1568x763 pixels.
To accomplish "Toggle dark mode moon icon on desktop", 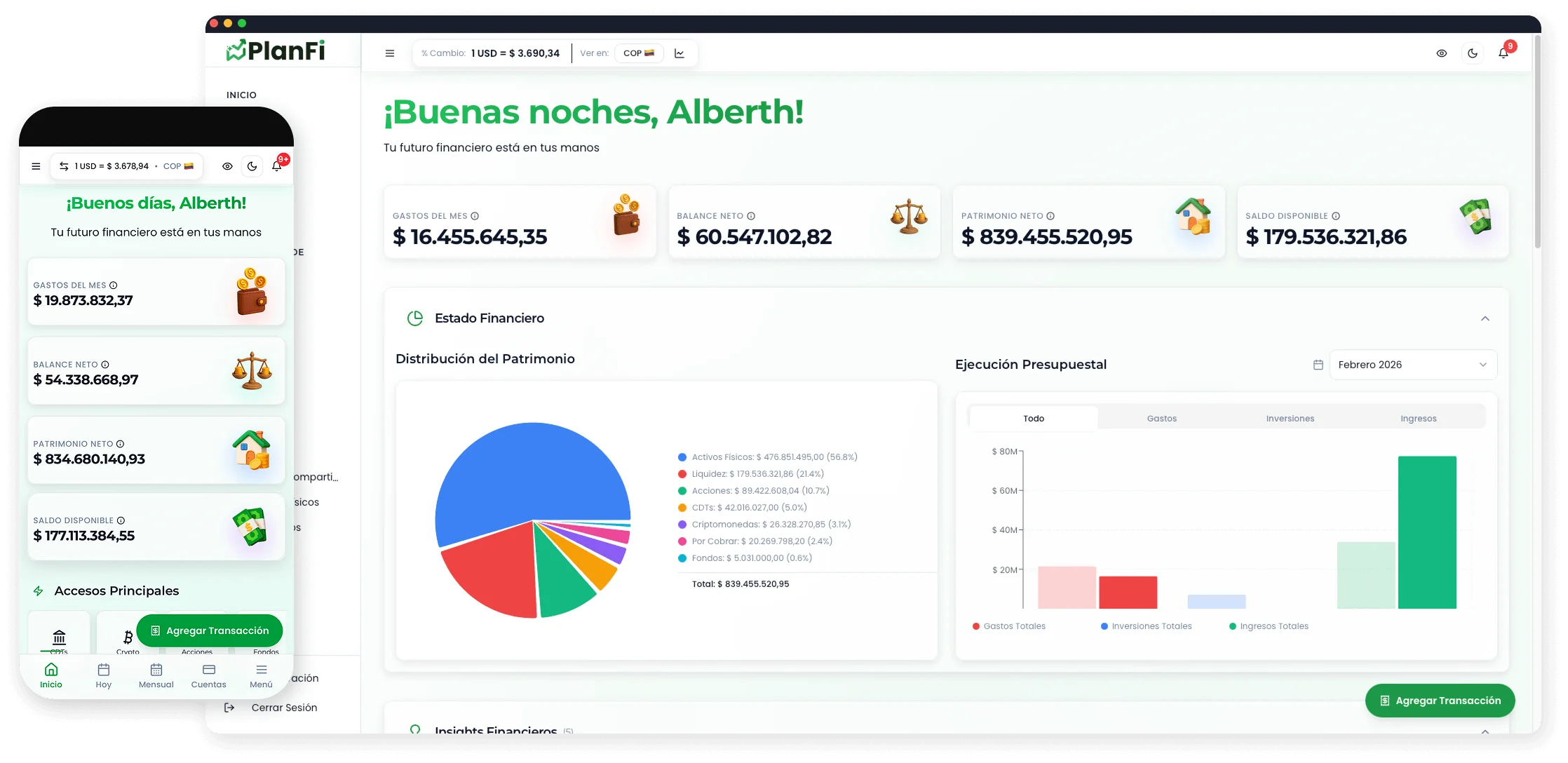I will tap(1473, 53).
